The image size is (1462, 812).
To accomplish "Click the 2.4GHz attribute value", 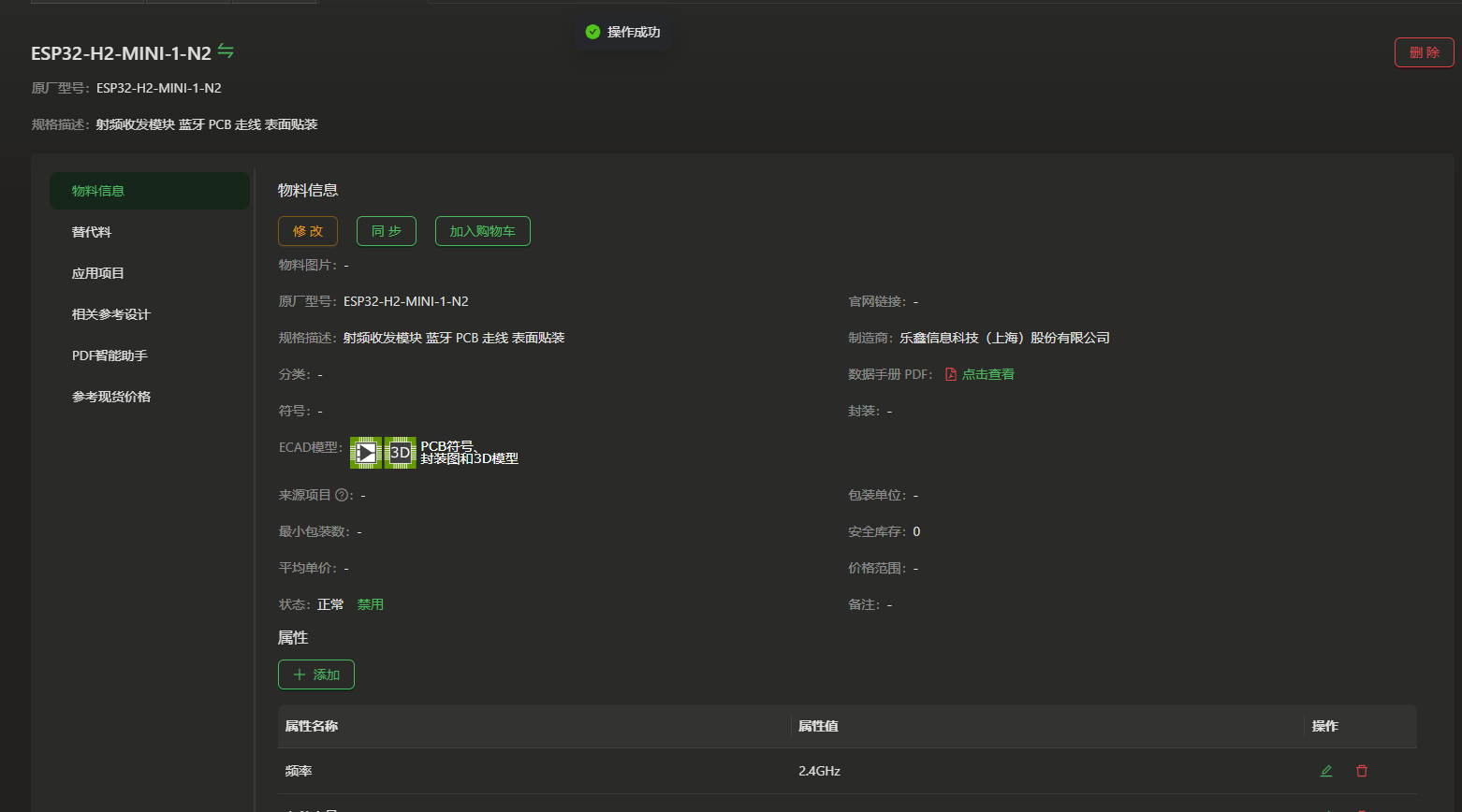I will point(819,771).
